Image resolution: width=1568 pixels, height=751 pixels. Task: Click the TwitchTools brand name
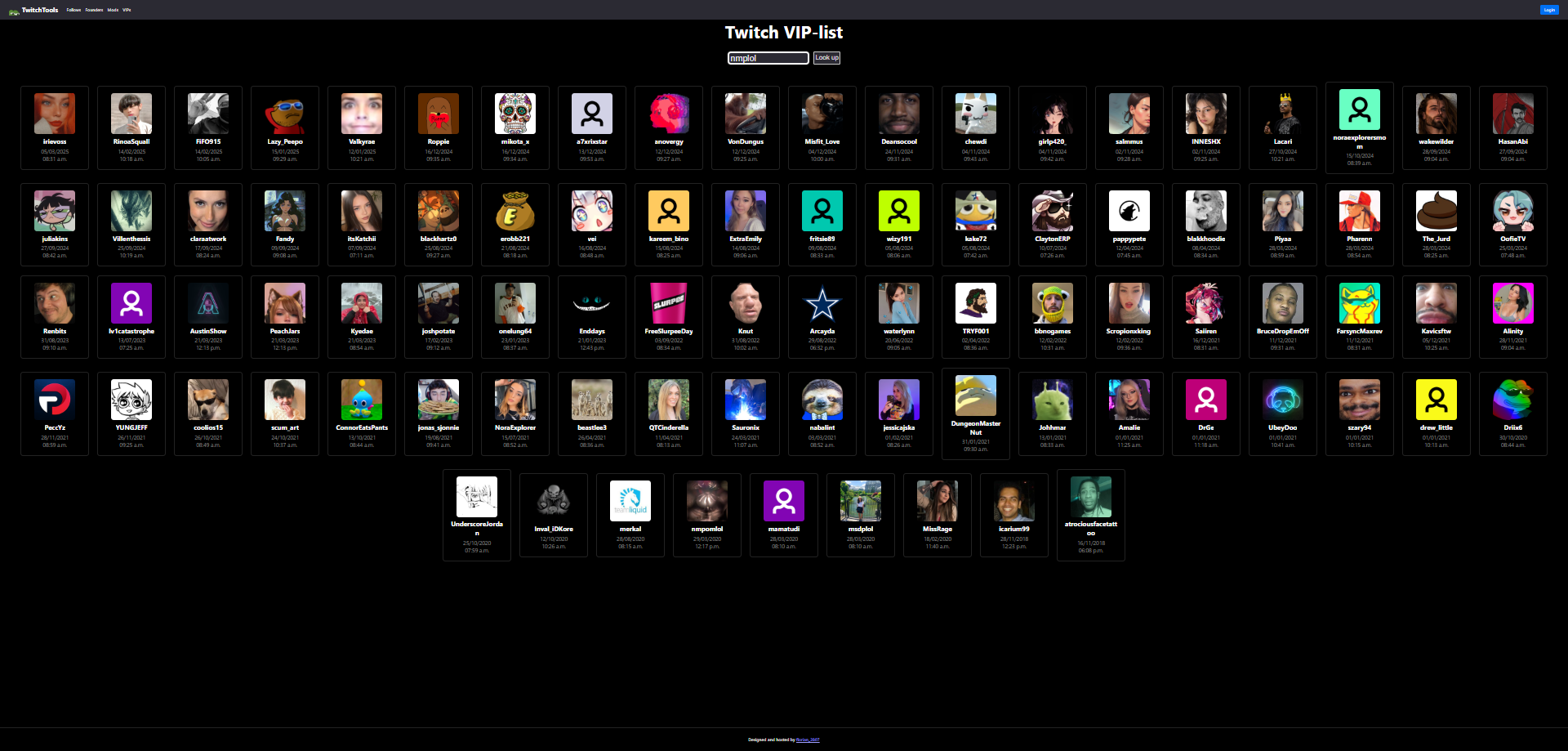click(x=40, y=10)
